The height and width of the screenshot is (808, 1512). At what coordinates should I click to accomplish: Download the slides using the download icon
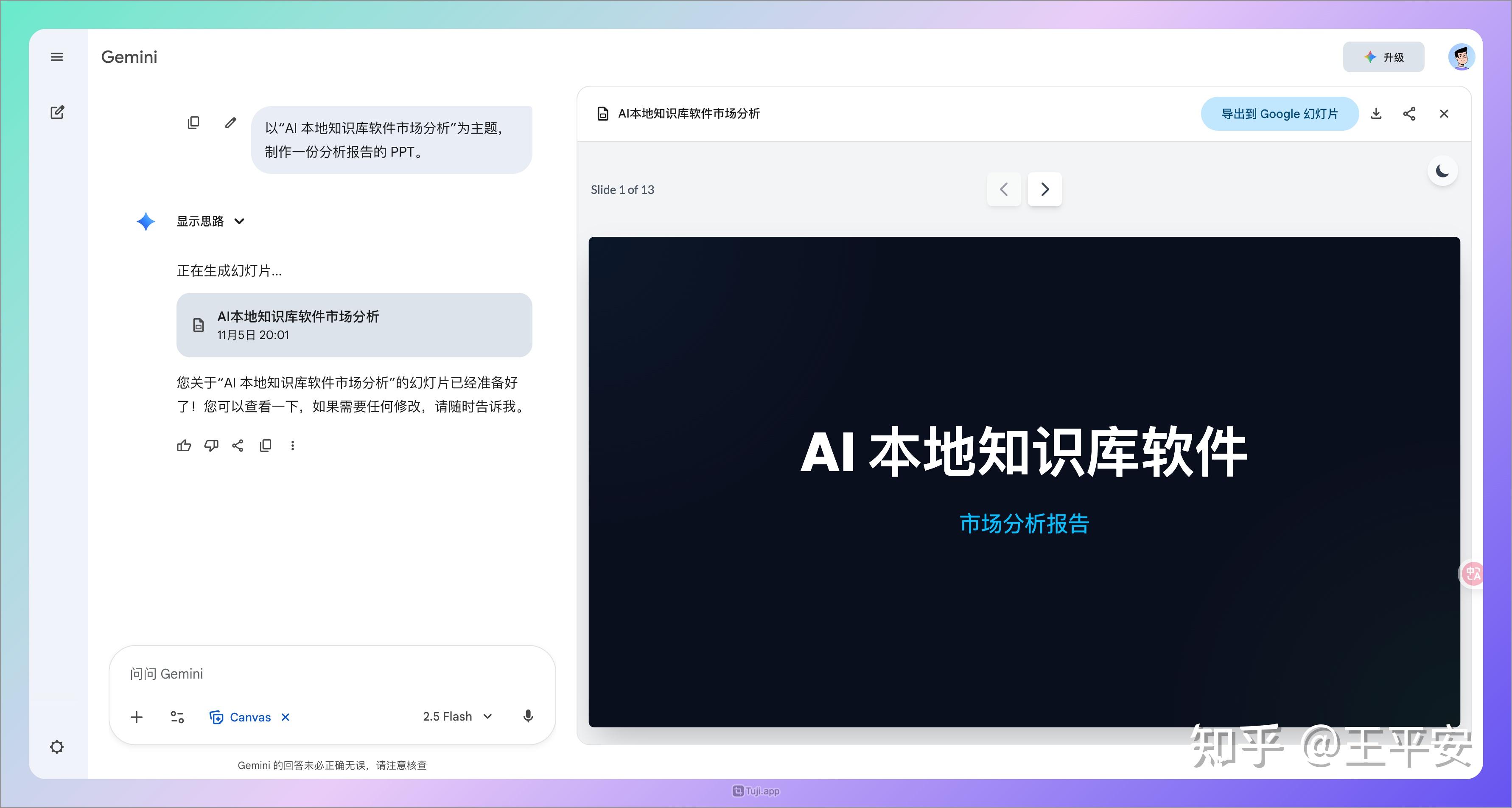pos(1376,114)
